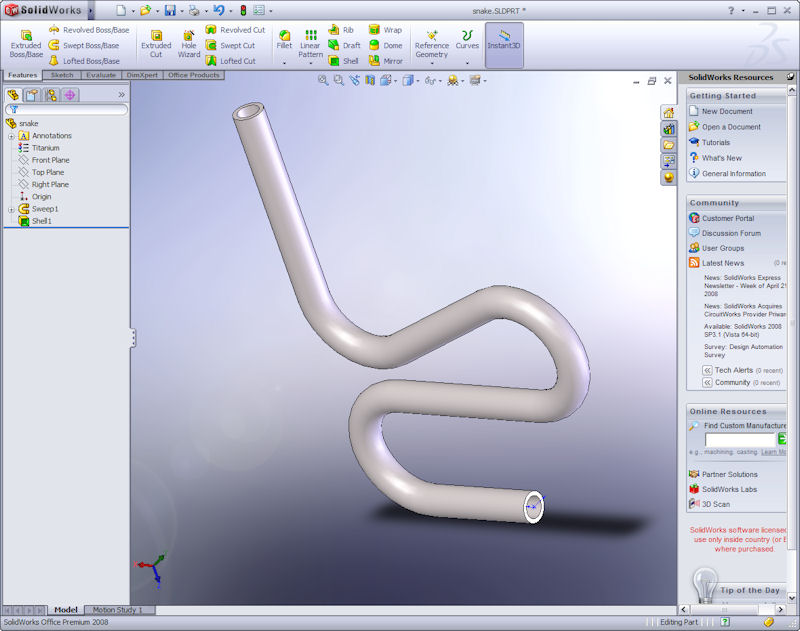Open the Motion Study 1 tab

coord(118,610)
